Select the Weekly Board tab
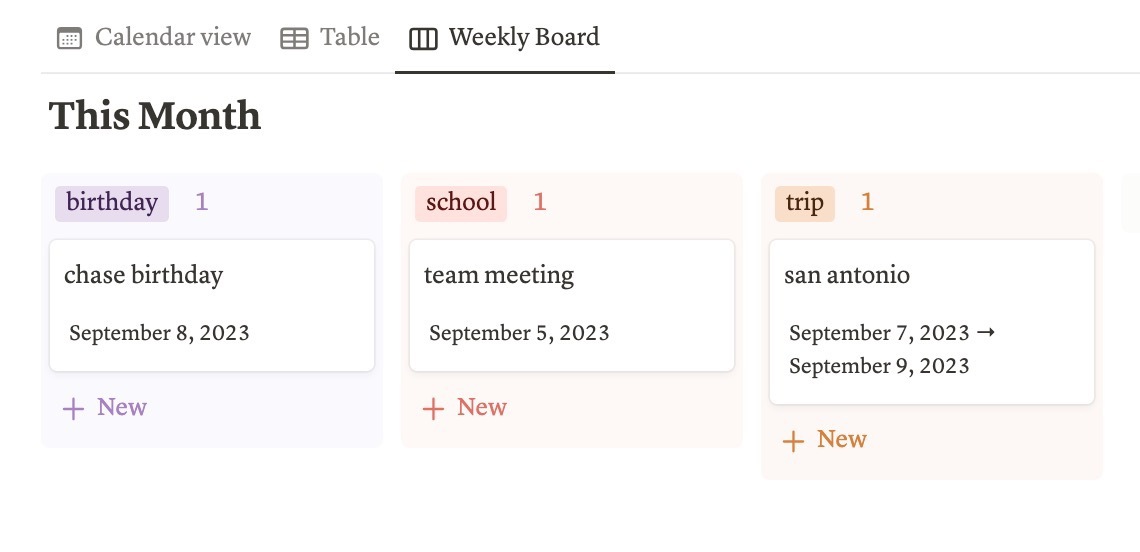 (x=505, y=37)
